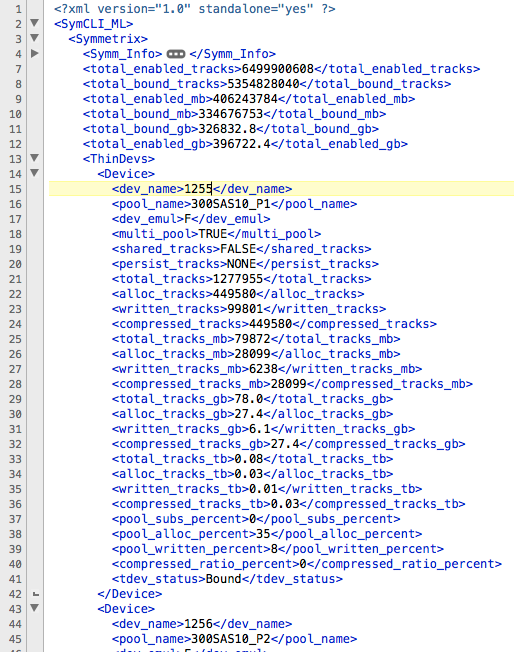The image size is (514, 652).
Task: Collapse the Device fold triangle on line 43
Action: (x=35, y=608)
